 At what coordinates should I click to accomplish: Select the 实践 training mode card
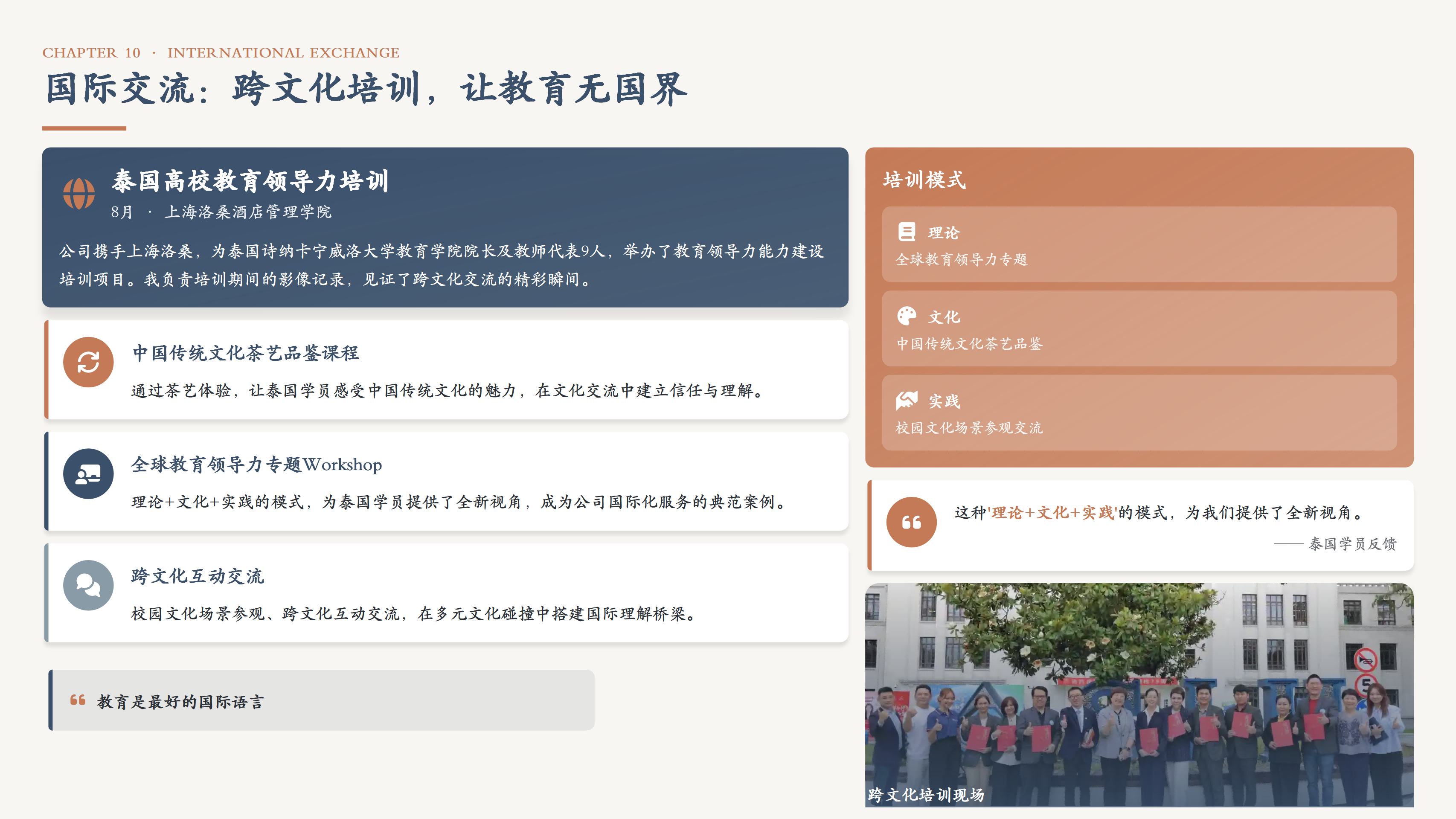coord(1139,412)
